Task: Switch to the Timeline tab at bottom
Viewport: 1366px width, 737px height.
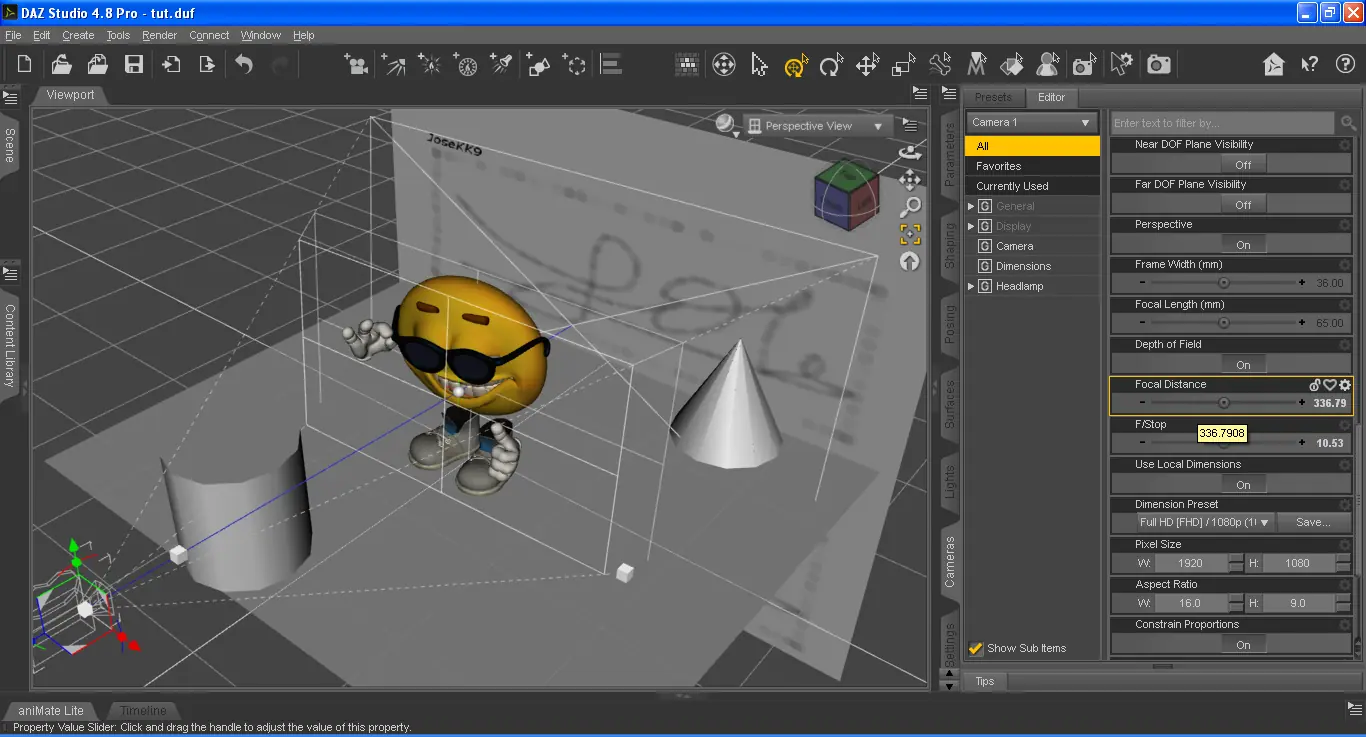Action: pyautogui.click(x=143, y=710)
